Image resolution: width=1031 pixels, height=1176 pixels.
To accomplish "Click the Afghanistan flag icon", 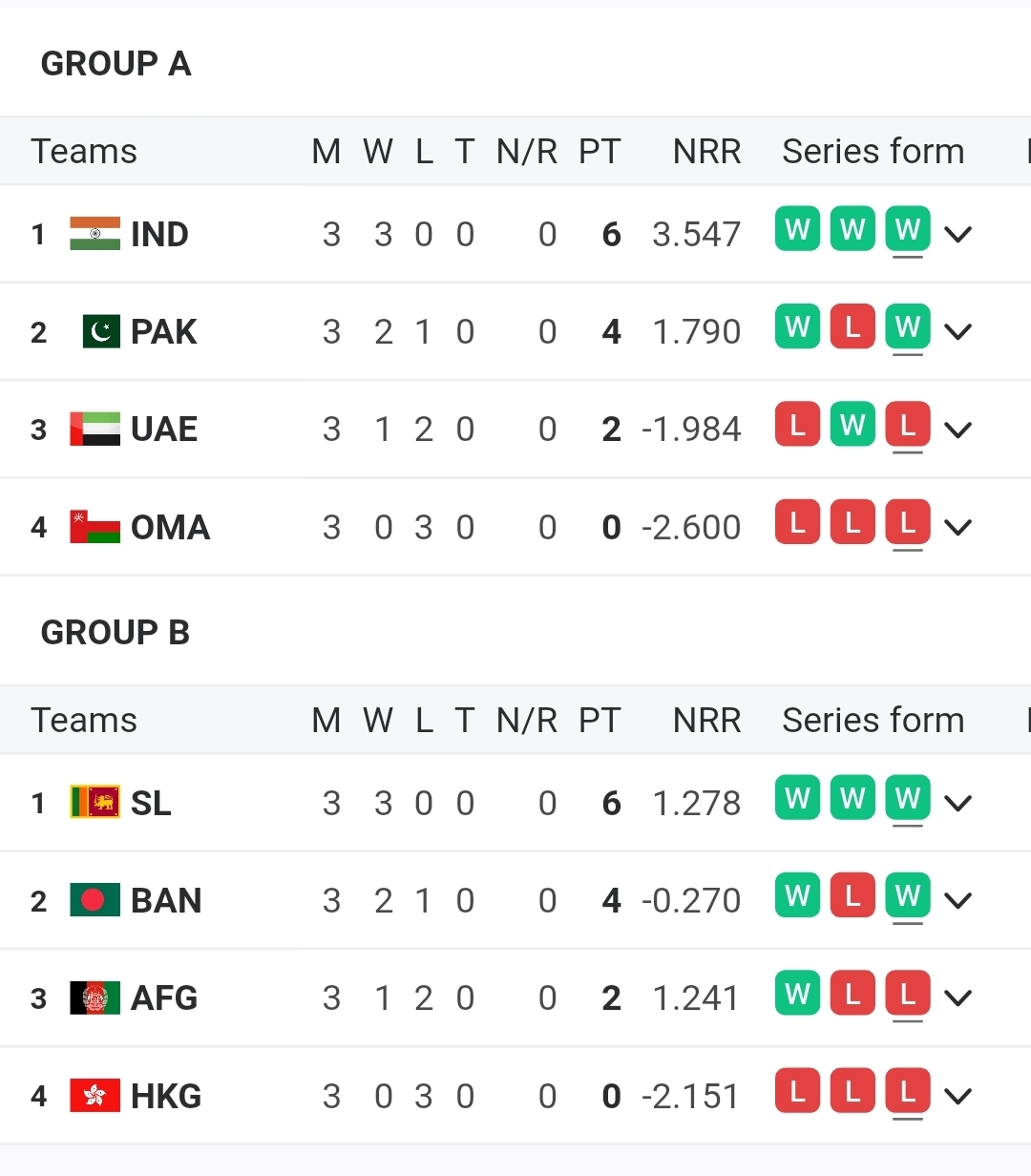I will (x=95, y=998).
